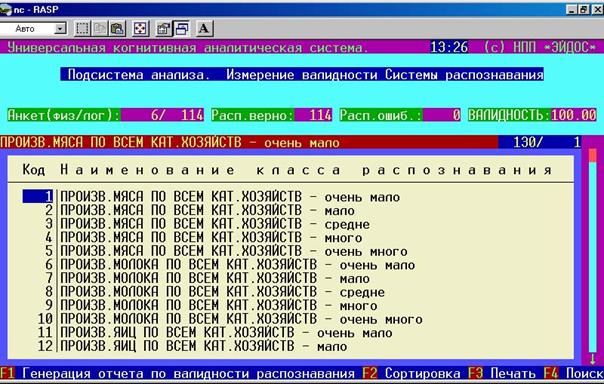This screenshot has width=604, height=384.
Task: Click F3 Печать function key label
Action: point(502,373)
